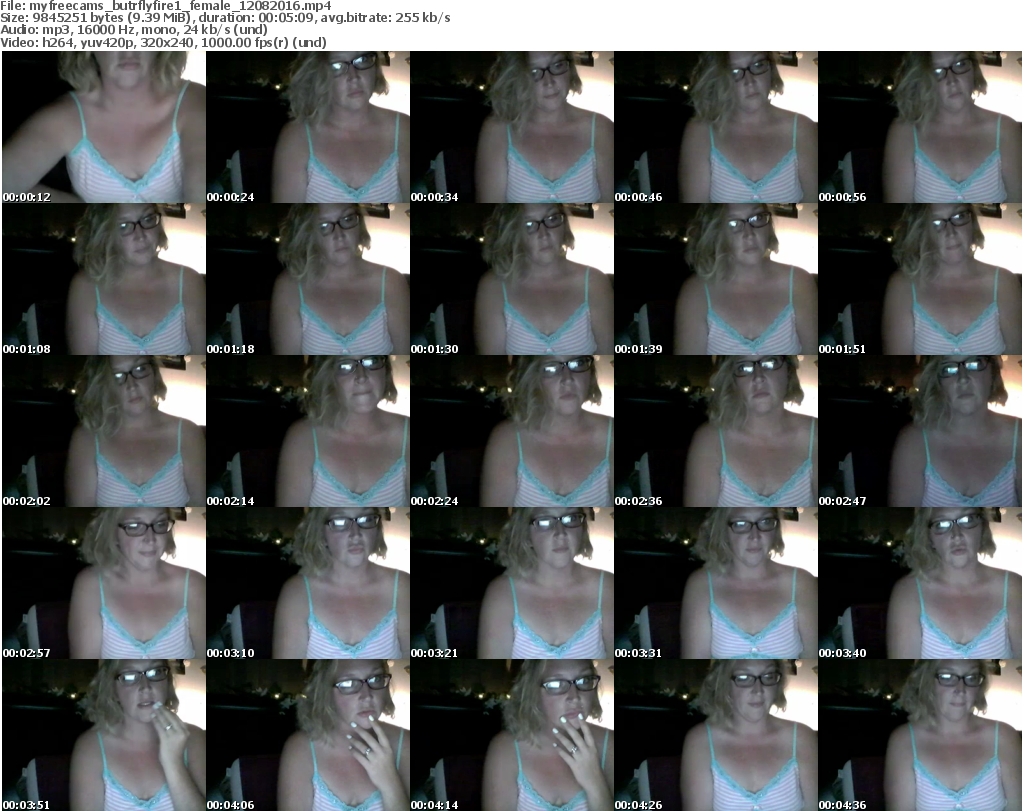Viewport: 1024px width, 811px height.
Task: Choose the frame stamped 00:03:40
Action: point(920,583)
